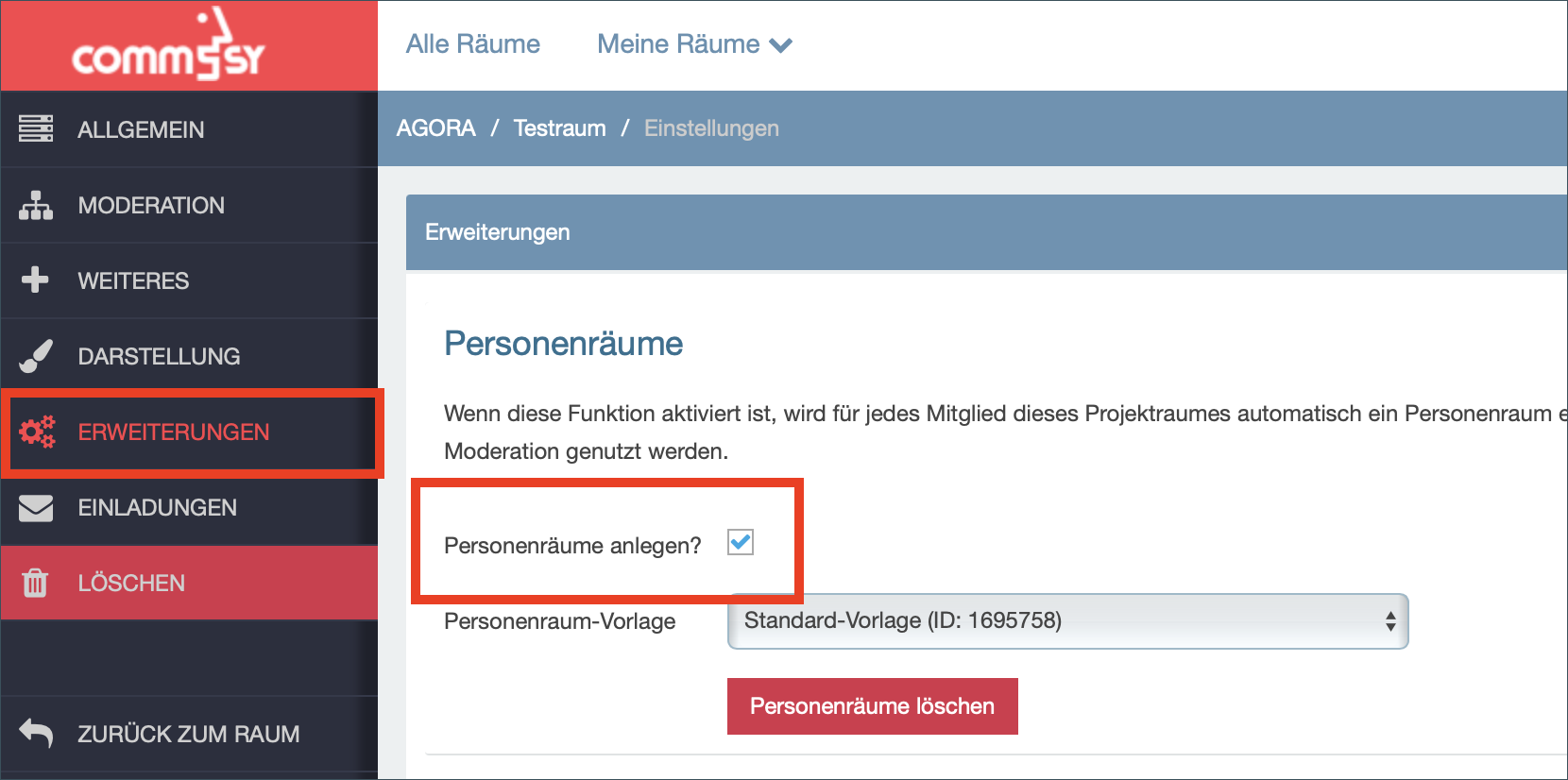The image size is (1568, 780).
Task: Select the Moderation hierarchy icon
Action: click(x=36, y=205)
